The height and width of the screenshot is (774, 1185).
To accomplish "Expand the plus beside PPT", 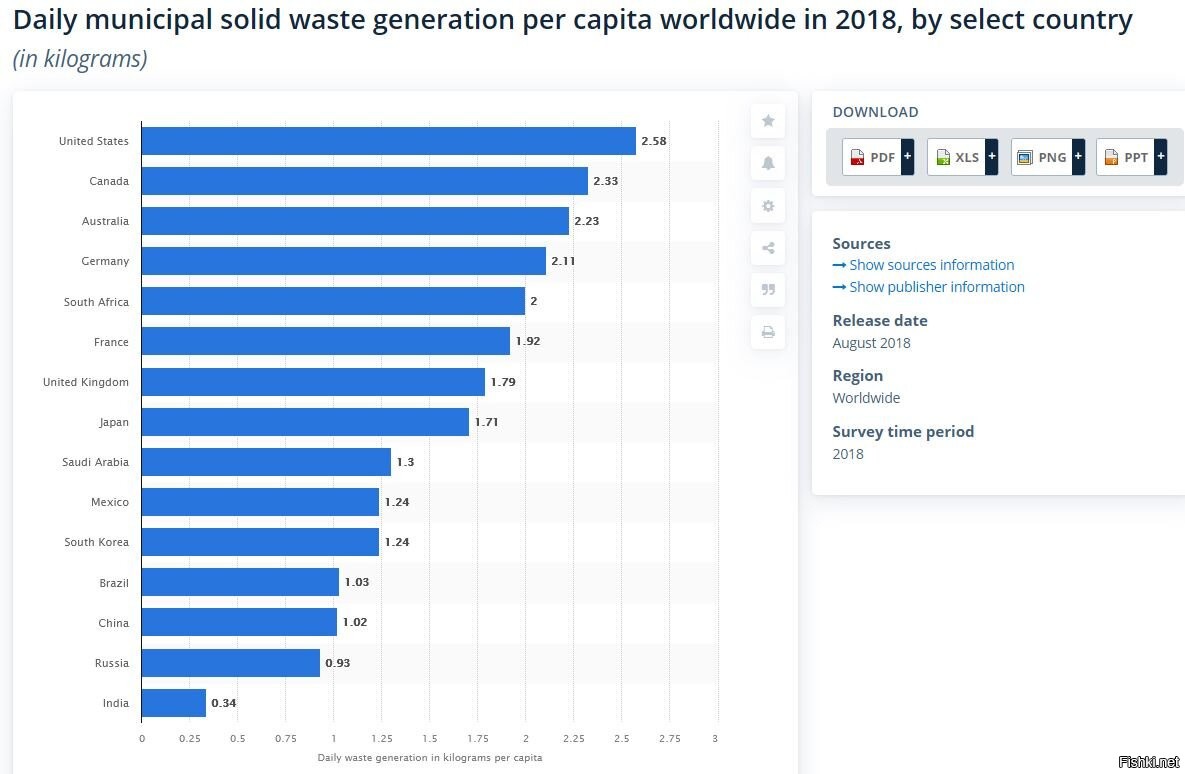I will tap(1161, 157).
